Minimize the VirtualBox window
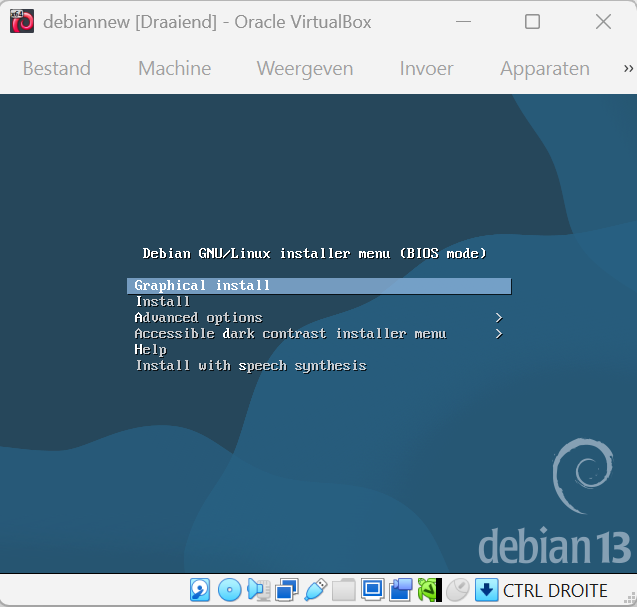Screen dimensions: 637x607 (x=463, y=22)
